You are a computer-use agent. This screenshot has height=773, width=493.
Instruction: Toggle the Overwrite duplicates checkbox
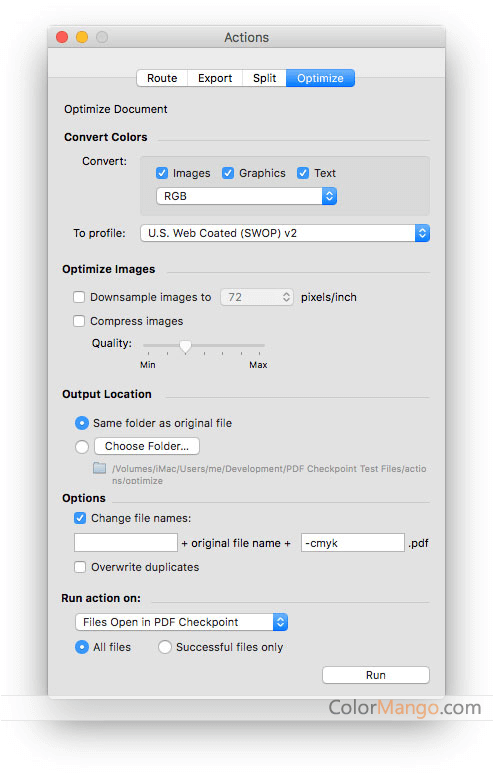coord(80,567)
